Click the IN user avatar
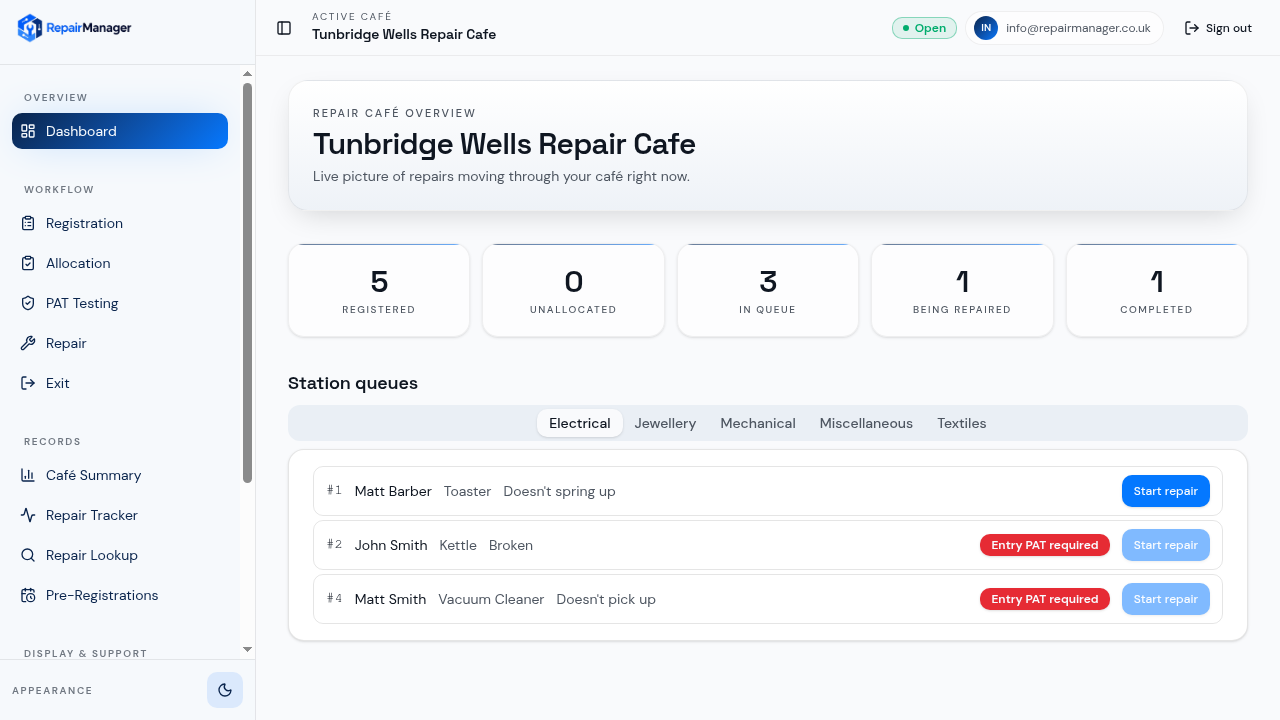This screenshot has width=1280, height=720. point(986,28)
